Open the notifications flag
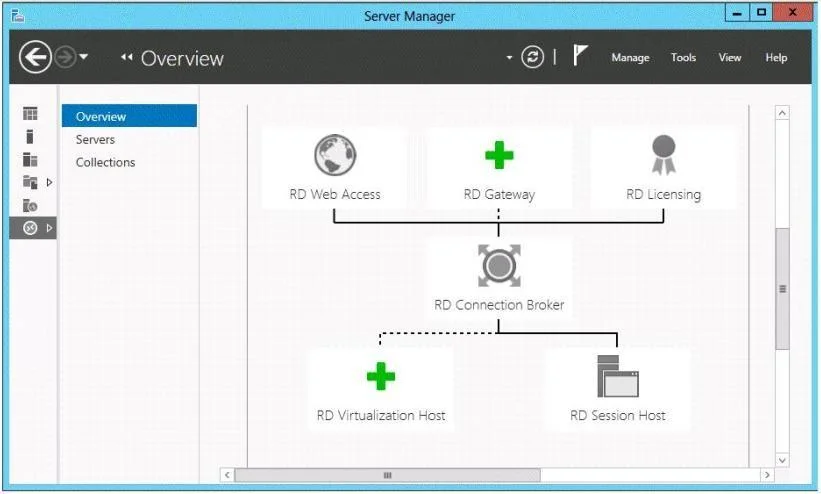Screen dimensions: 821x494 580,55
